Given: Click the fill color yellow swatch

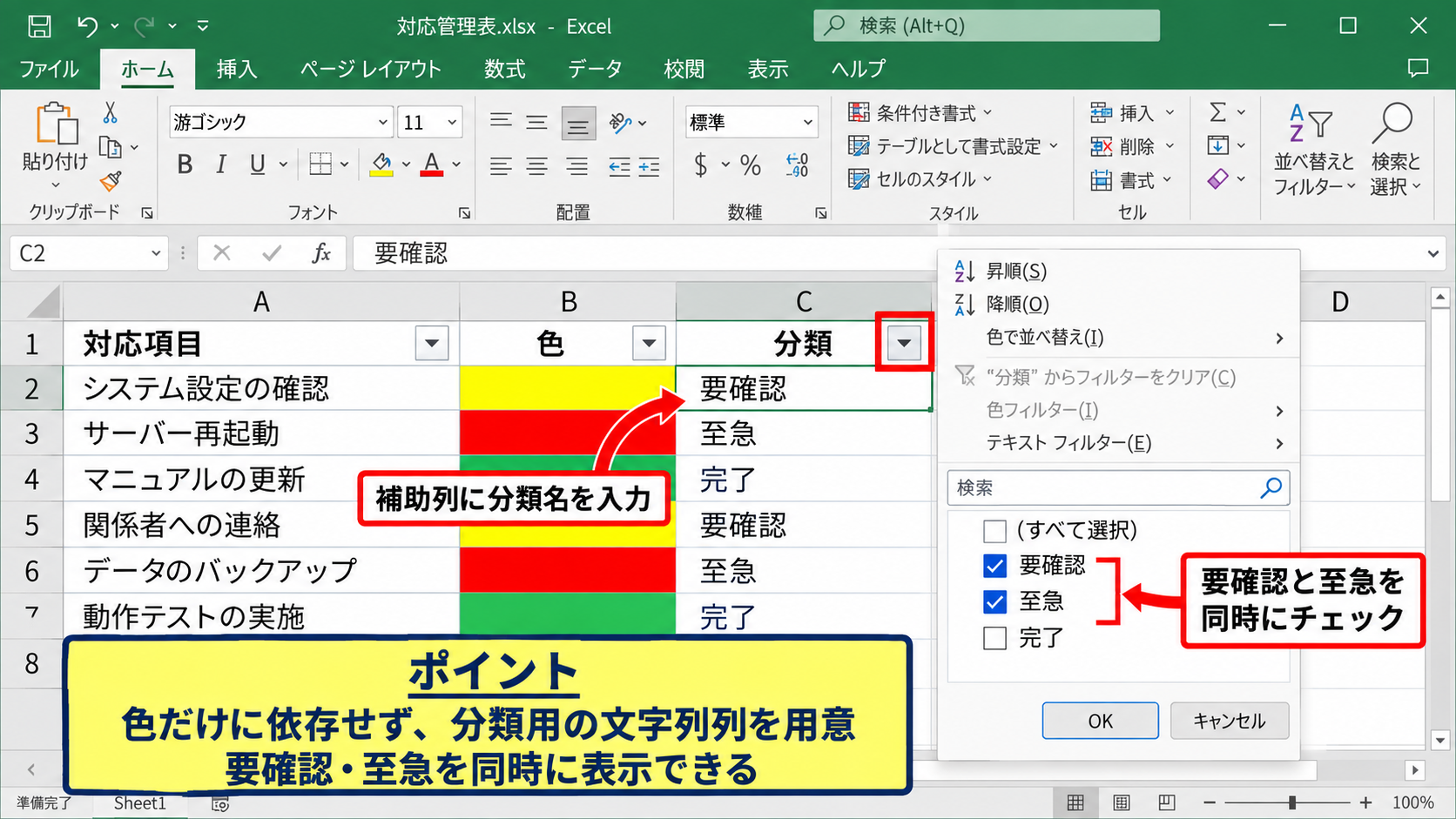Looking at the screenshot, I should pos(381,164).
